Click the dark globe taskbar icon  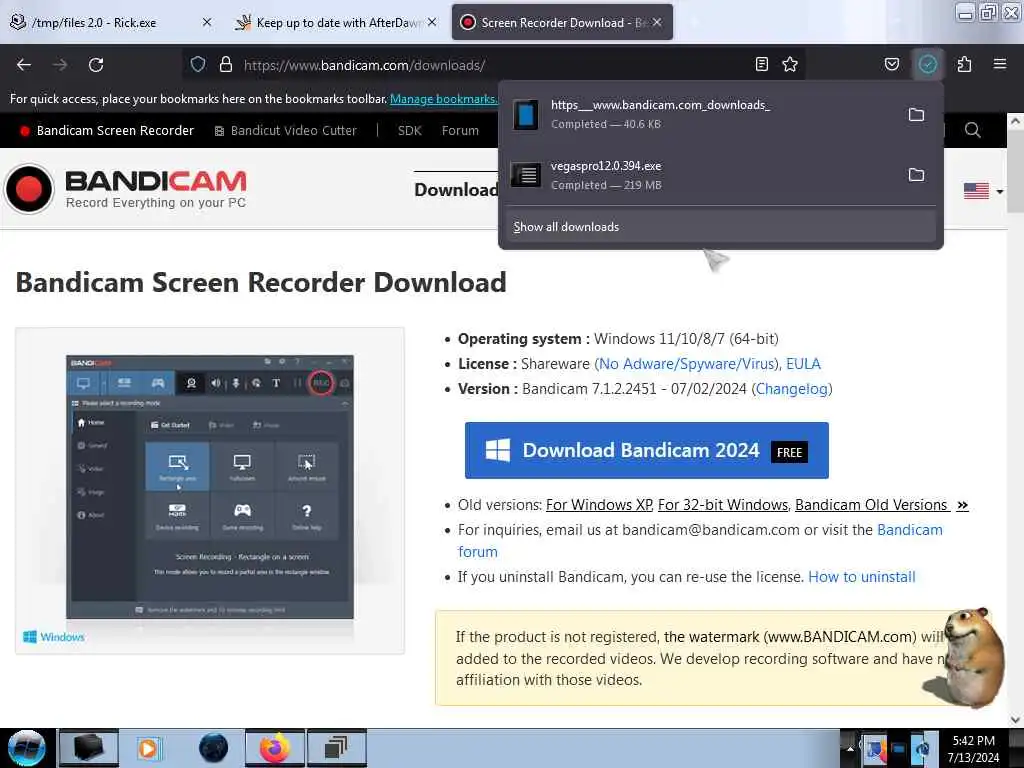pyautogui.click(x=213, y=748)
